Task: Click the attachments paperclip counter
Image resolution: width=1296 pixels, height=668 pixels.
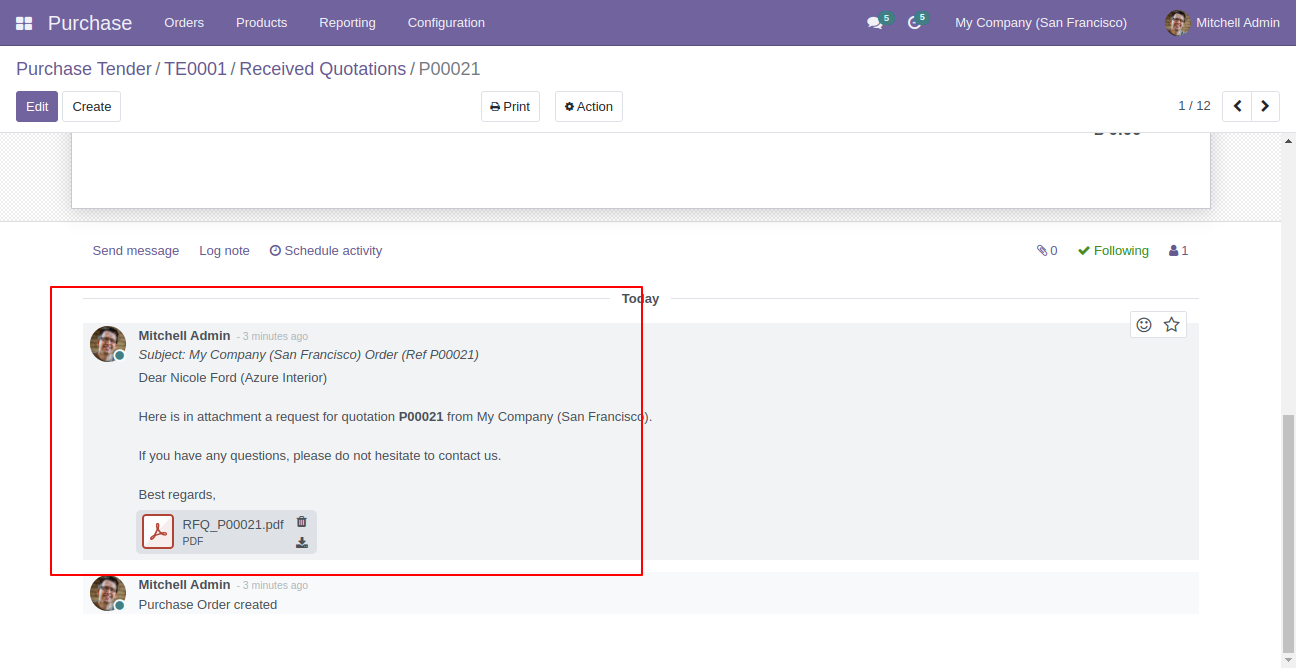Action: (x=1047, y=251)
